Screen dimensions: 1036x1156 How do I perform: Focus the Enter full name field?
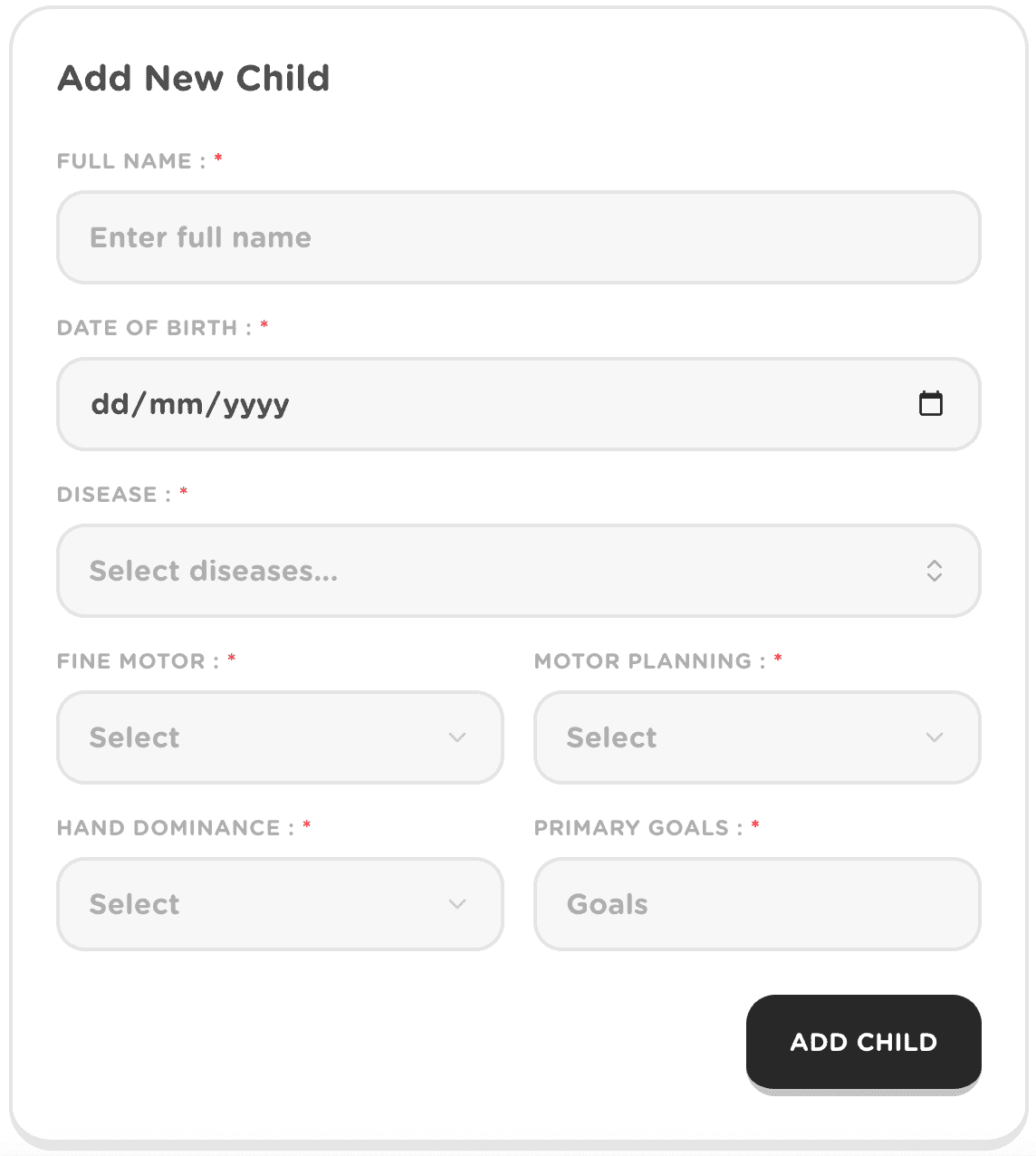[518, 237]
